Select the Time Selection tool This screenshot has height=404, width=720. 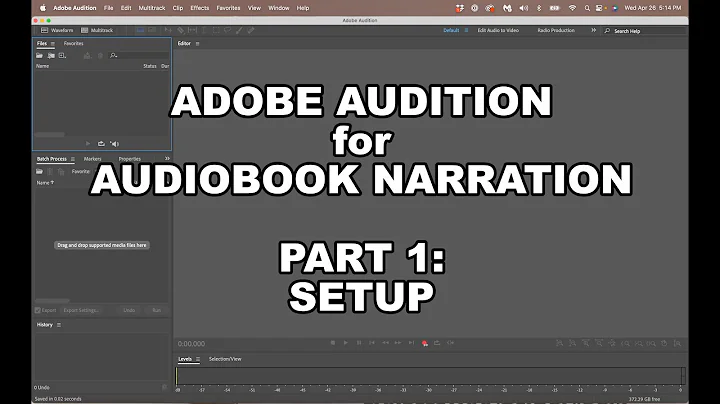click(x=204, y=30)
